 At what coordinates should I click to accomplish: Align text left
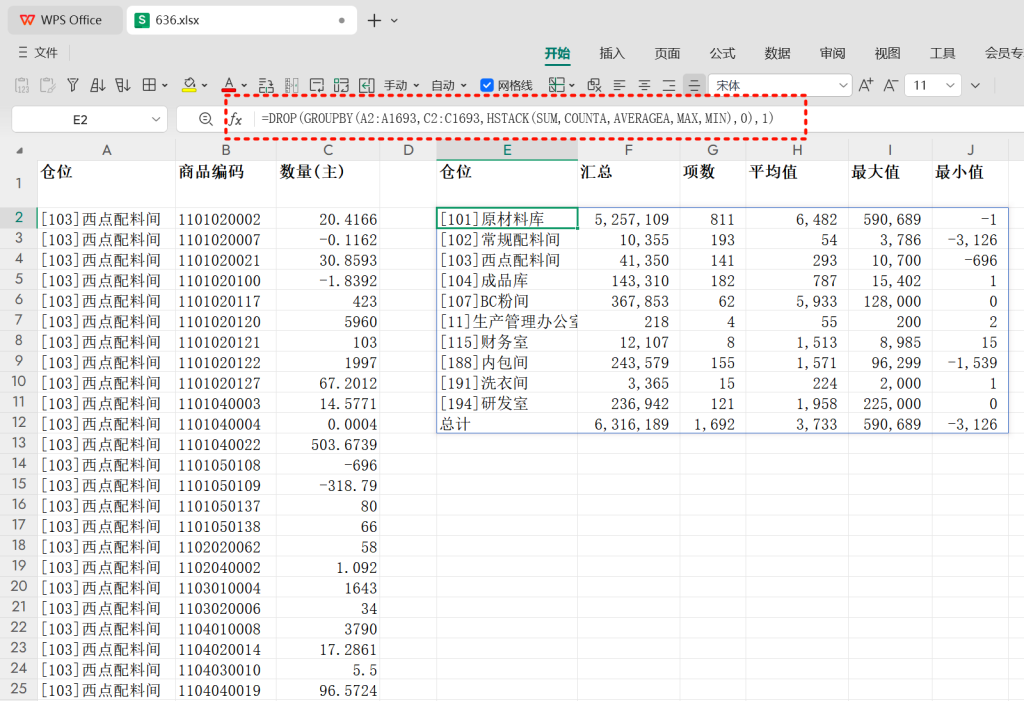point(619,85)
